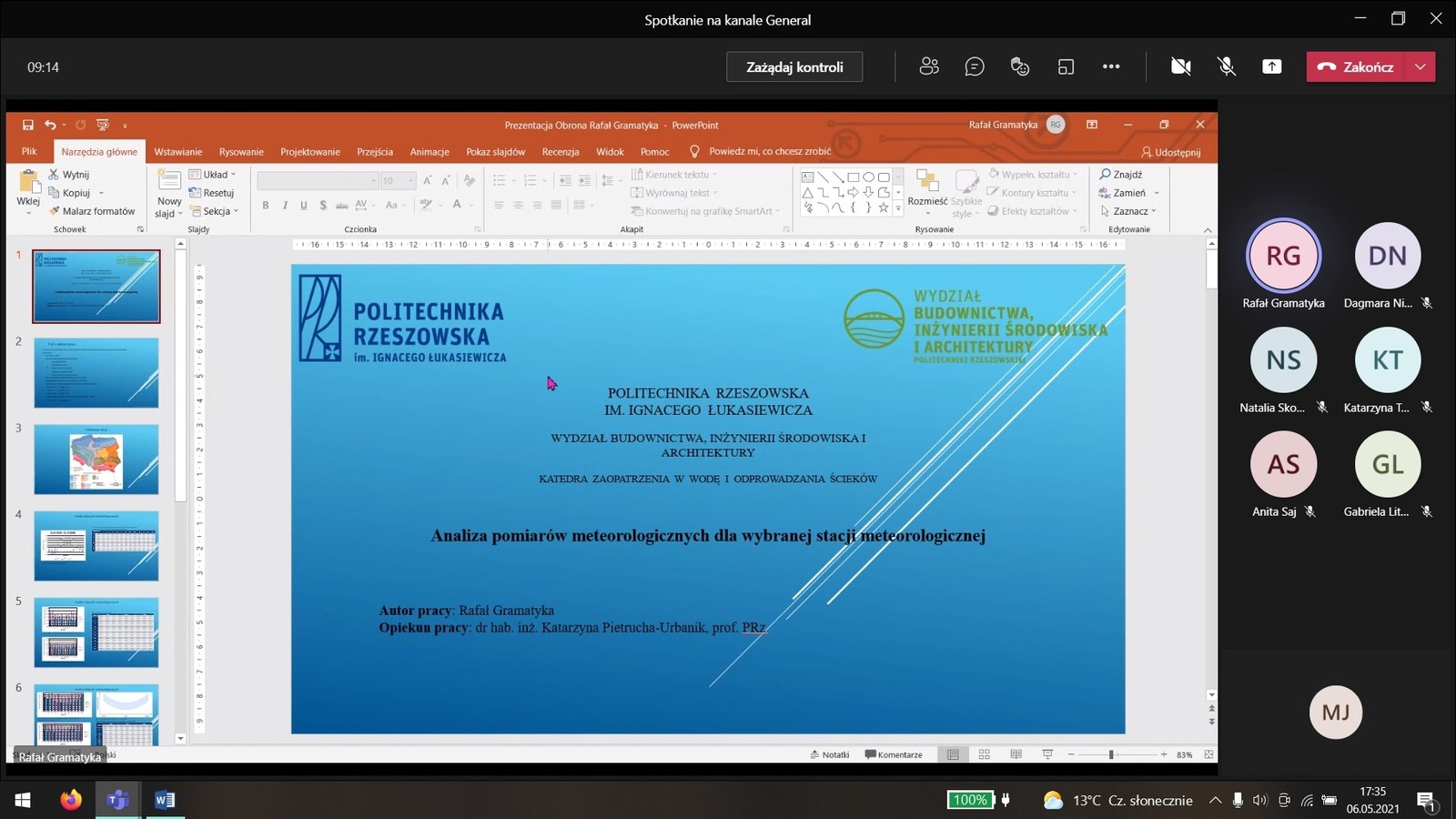This screenshot has width=1456, height=819.
Task: Toggle Notatki notes pane in PowerPoint
Action: [x=830, y=754]
